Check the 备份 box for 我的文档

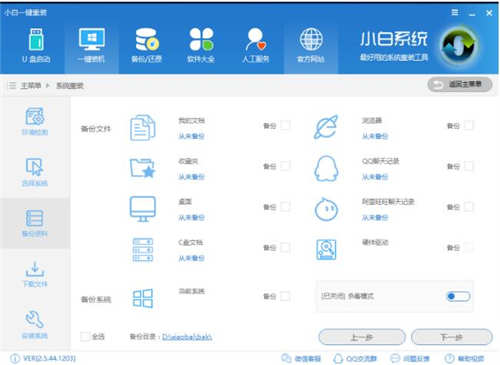click(x=285, y=125)
